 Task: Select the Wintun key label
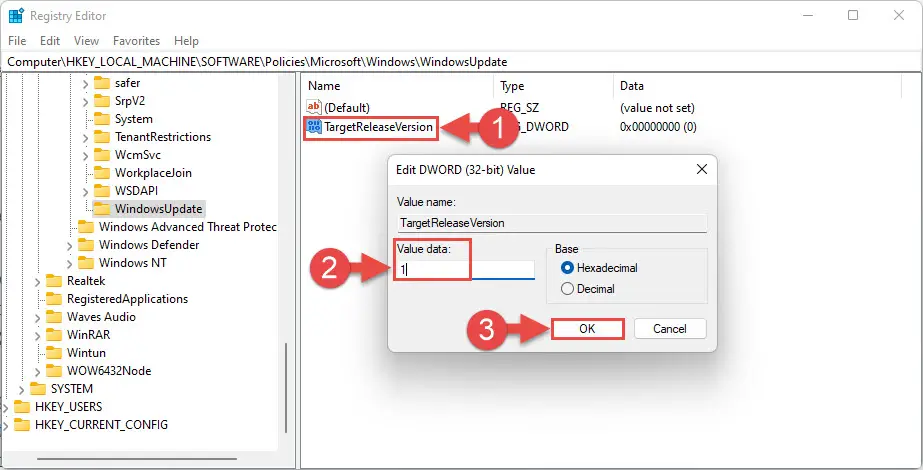86,353
